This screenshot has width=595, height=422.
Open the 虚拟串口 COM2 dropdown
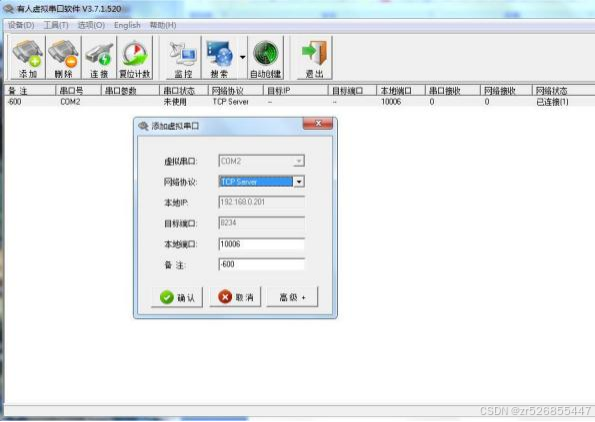[261, 161]
